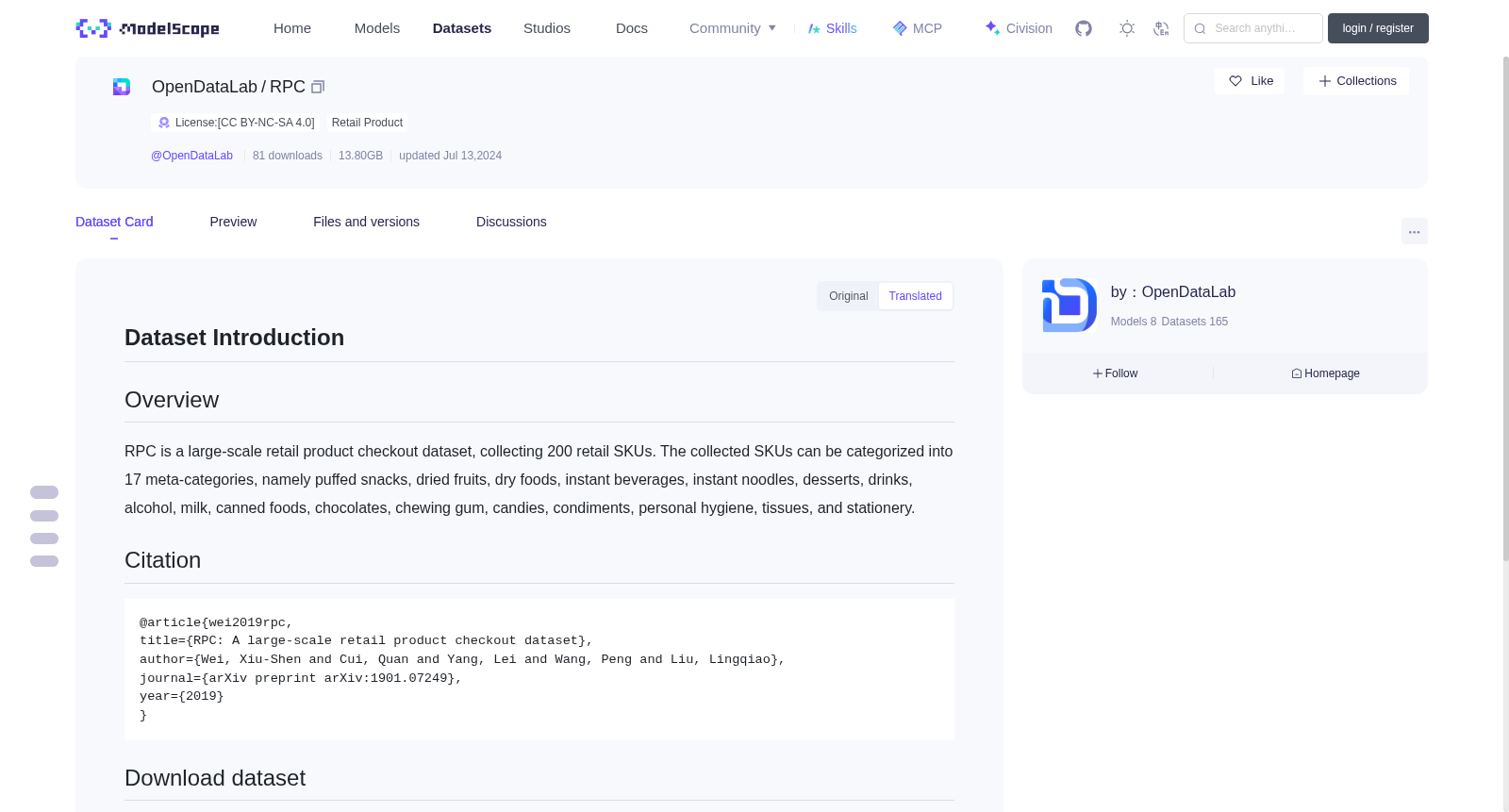
Task: Copy the dataset name OpenDataLab / RPC
Action: (318, 87)
